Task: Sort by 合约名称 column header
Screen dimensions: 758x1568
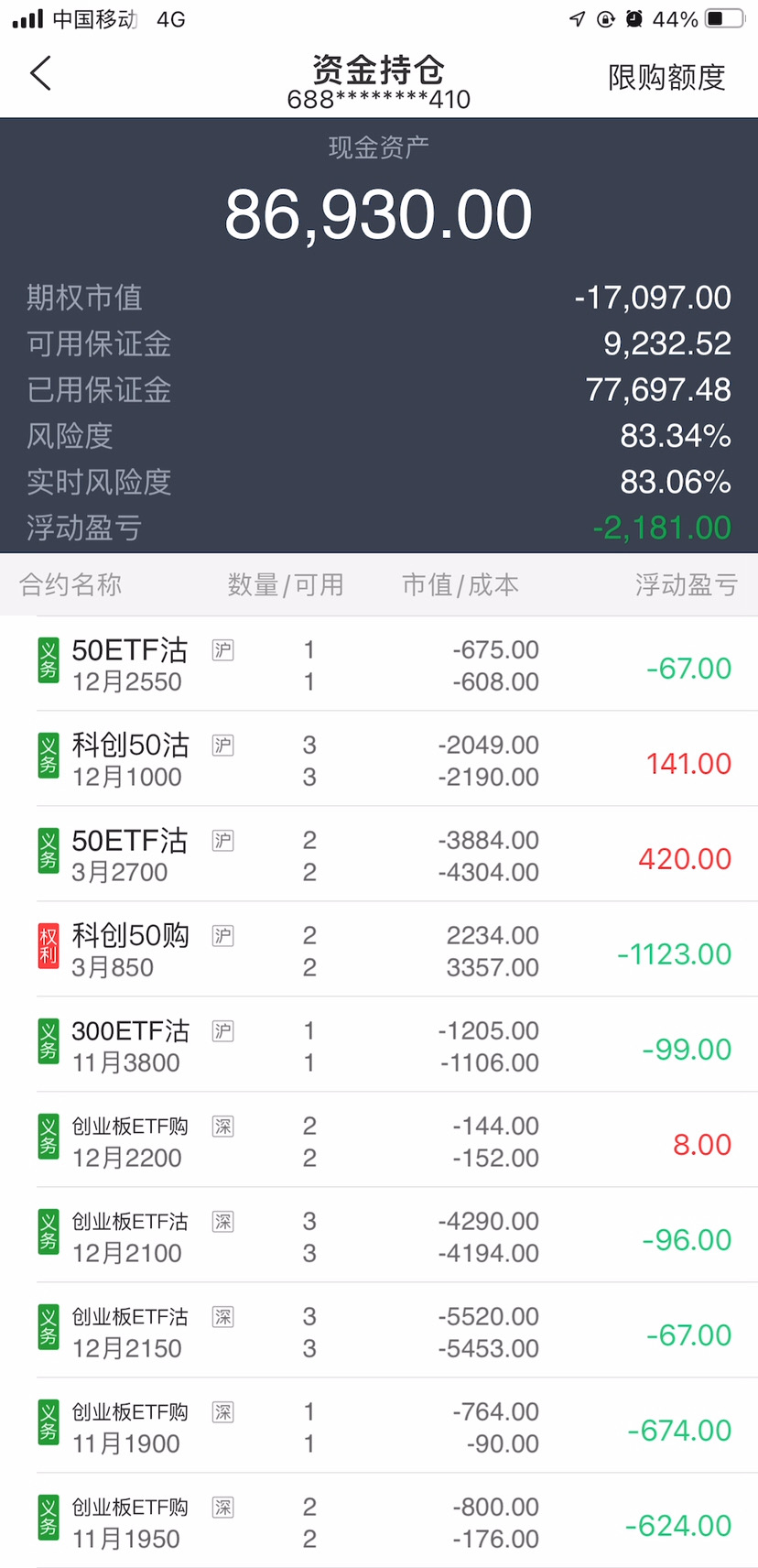Action: [x=70, y=584]
